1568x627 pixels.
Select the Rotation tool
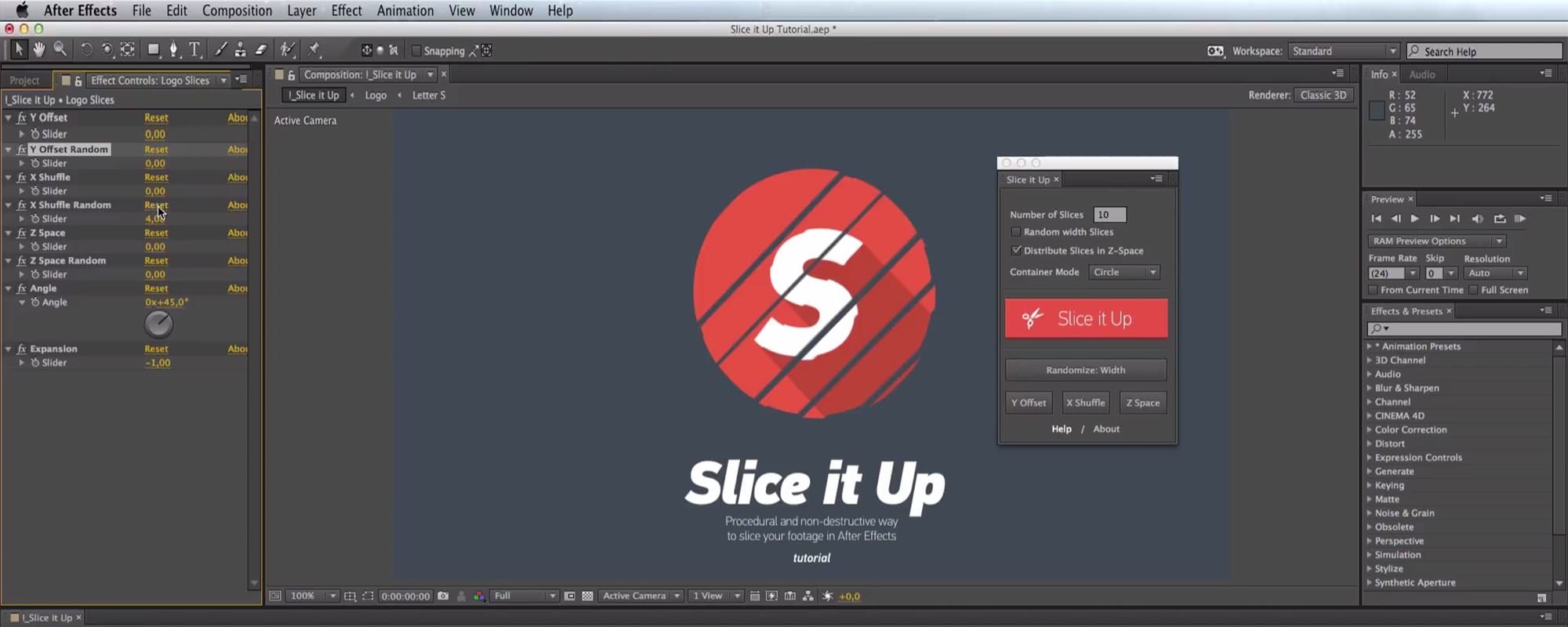(86, 49)
